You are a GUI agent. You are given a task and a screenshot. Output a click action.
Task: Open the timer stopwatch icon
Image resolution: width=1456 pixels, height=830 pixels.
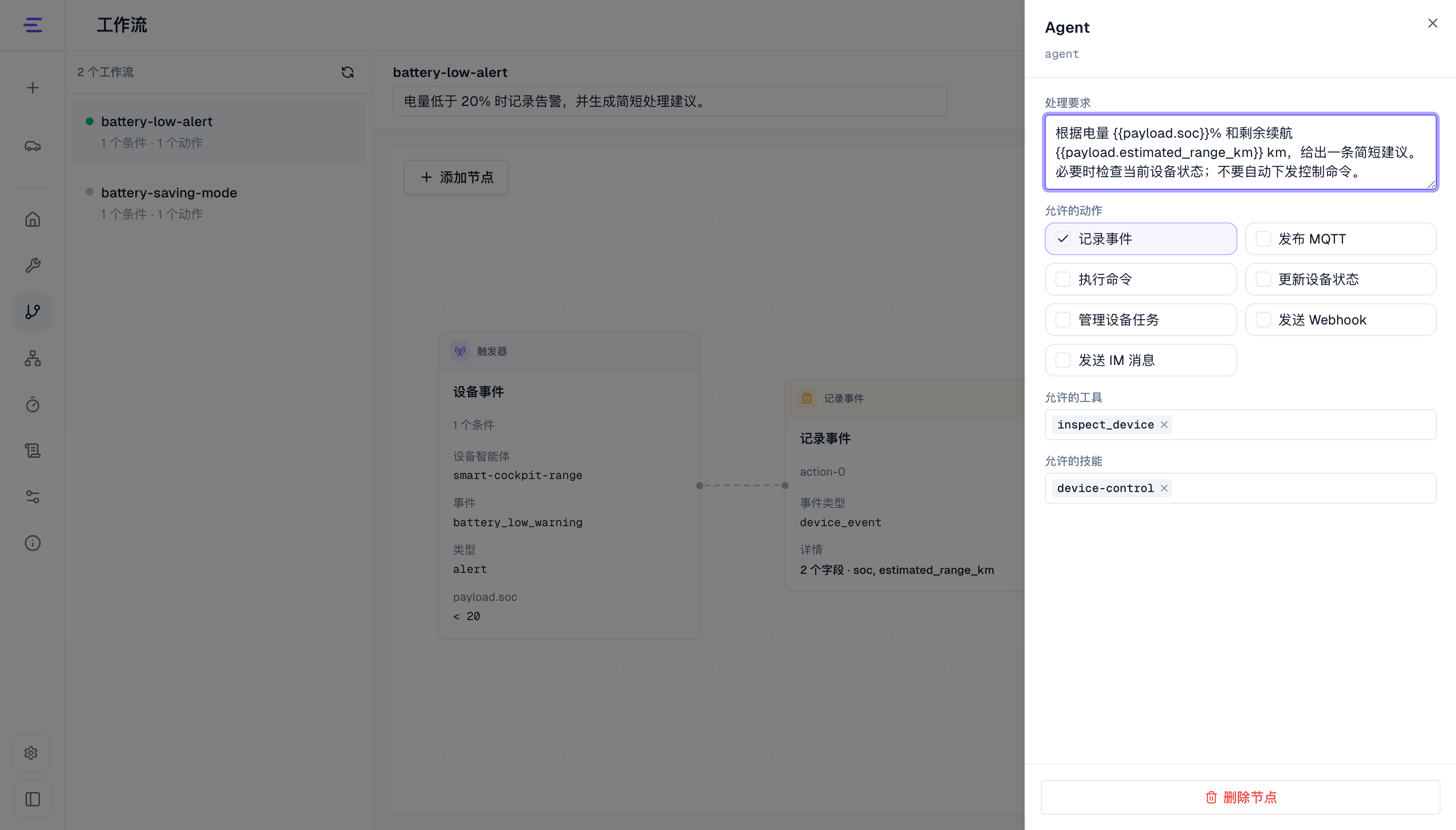pos(32,404)
